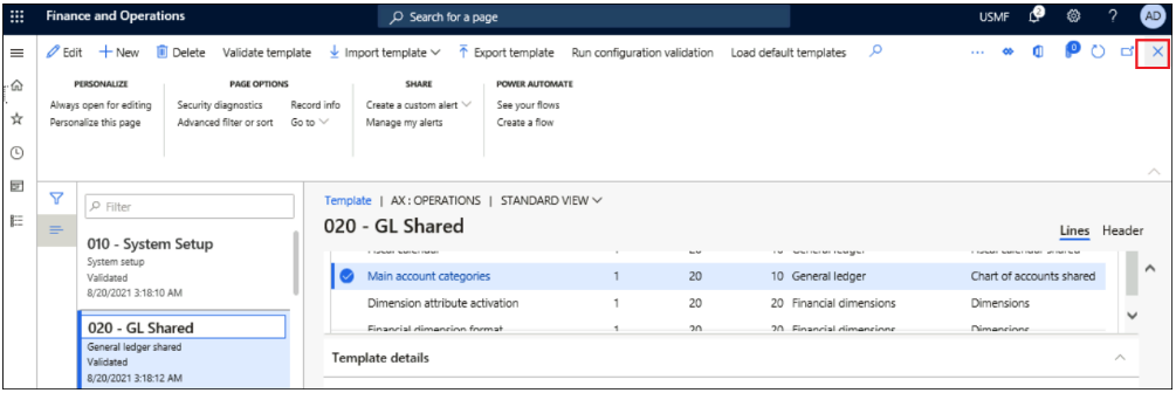Open Advanced filter or sort
This screenshot has height=393, width=1176.
(x=225, y=122)
